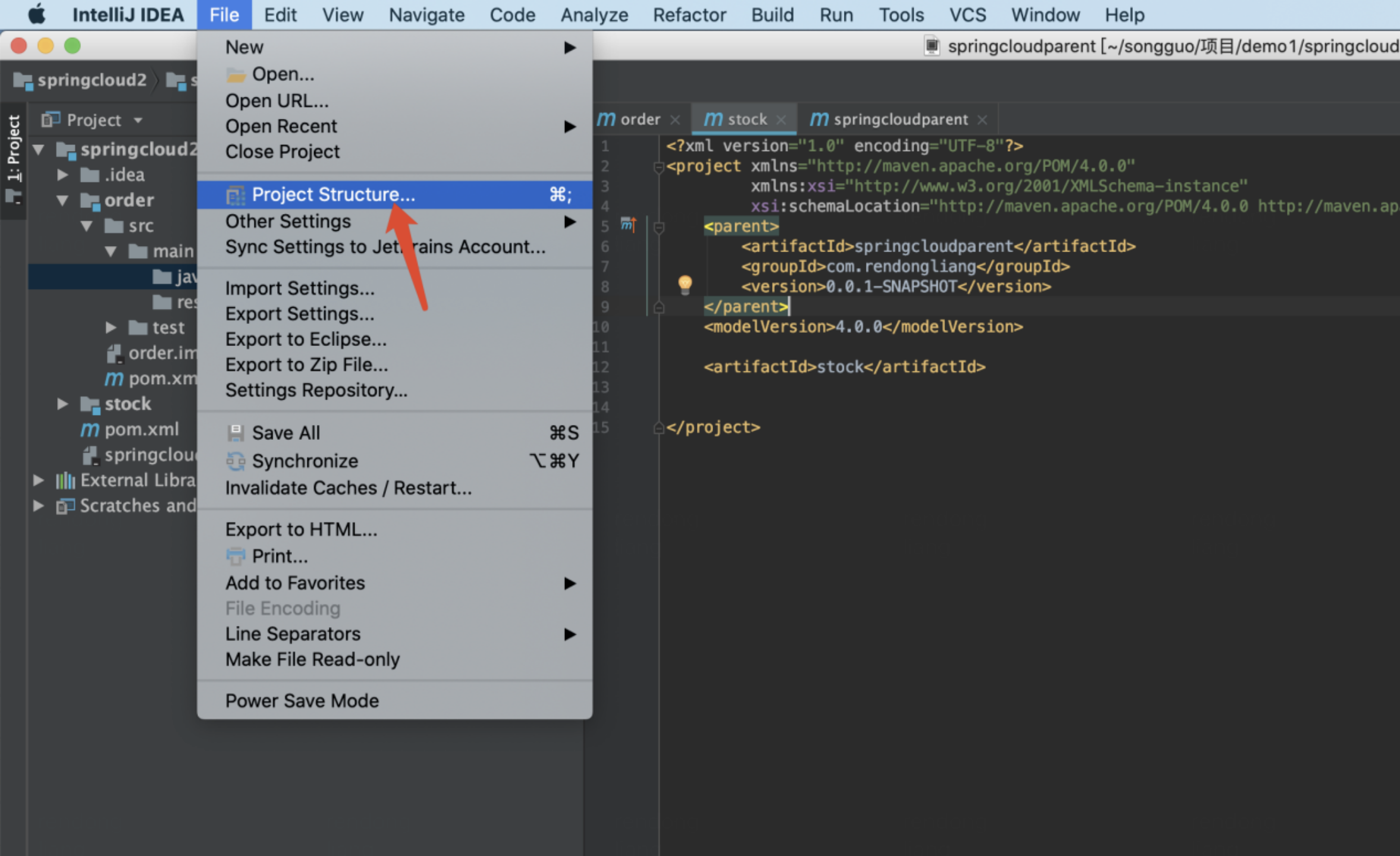Click the Print printer icon
The width and height of the screenshot is (1400, 856).
pyautogui.click(x=236, y=556)
